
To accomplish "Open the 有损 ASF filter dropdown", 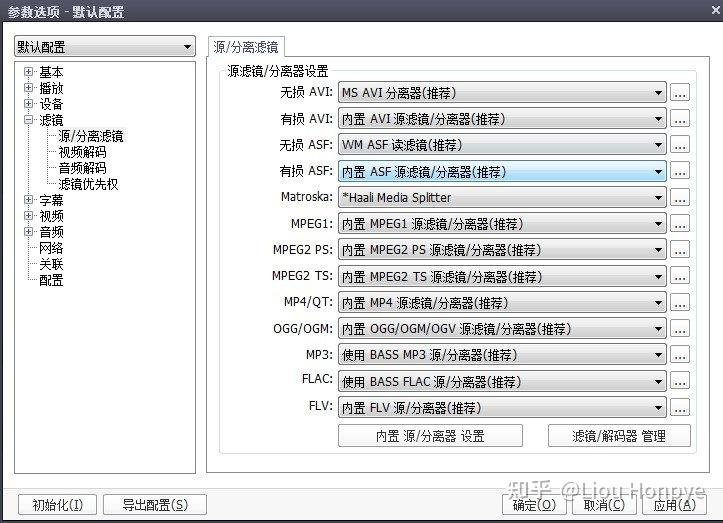I will coord(502,172).
